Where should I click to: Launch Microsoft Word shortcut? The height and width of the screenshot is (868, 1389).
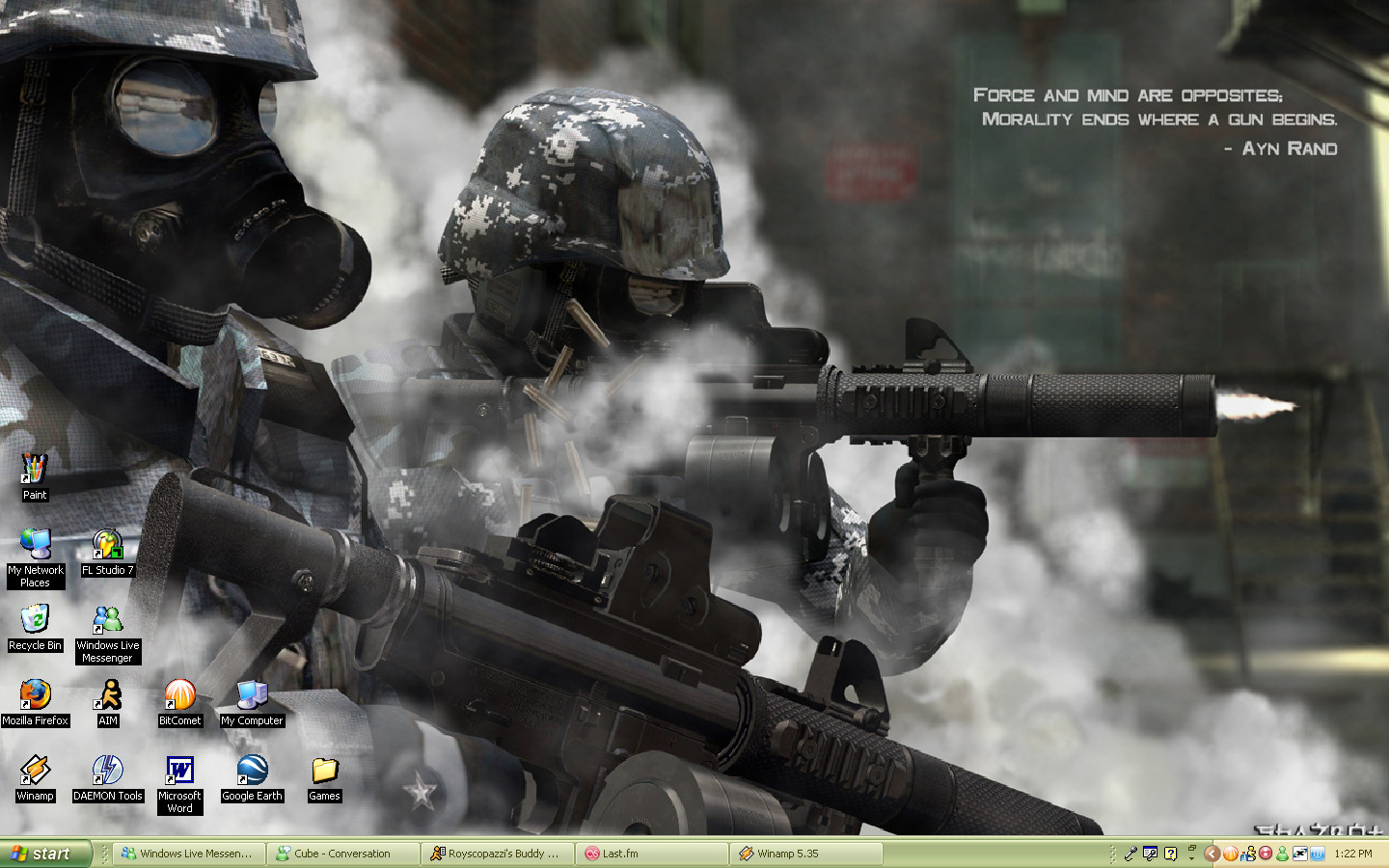pos(179,785)
